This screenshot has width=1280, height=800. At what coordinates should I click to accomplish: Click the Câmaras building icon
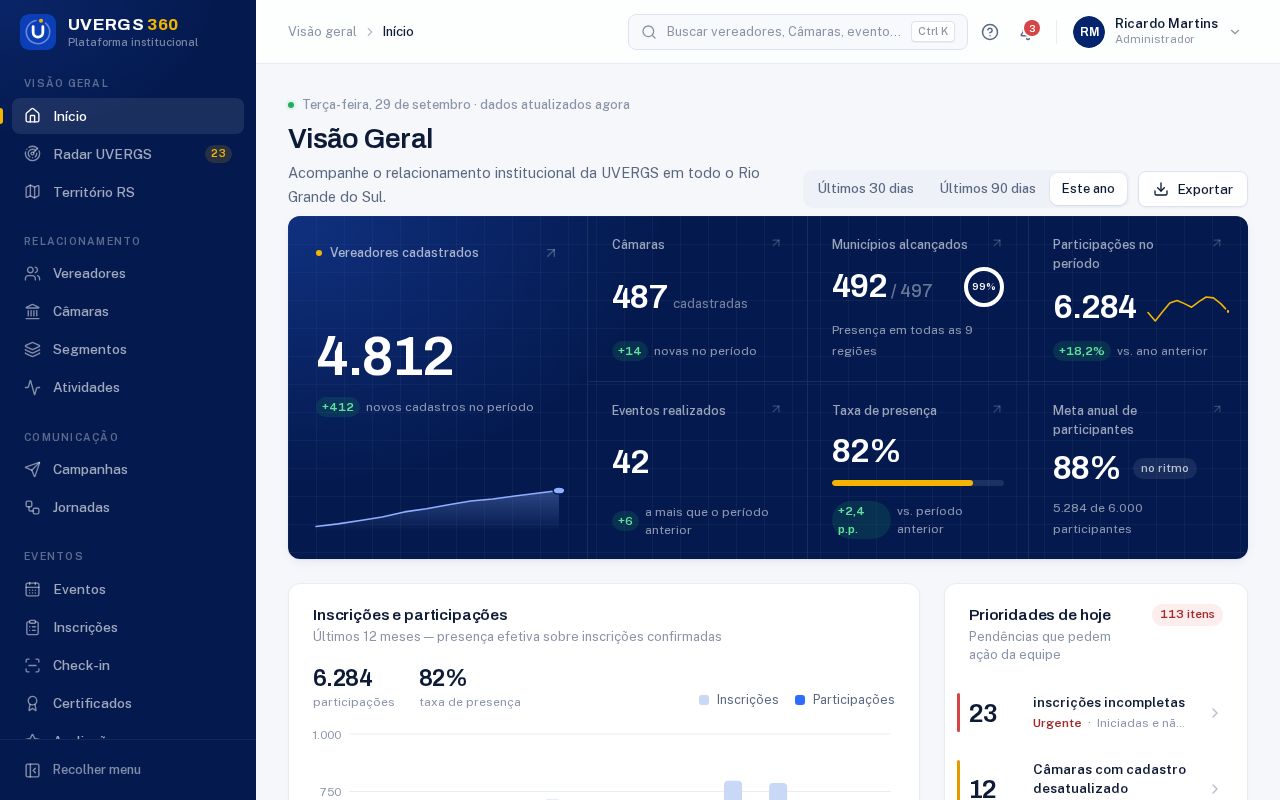click(x=33, y=311)
